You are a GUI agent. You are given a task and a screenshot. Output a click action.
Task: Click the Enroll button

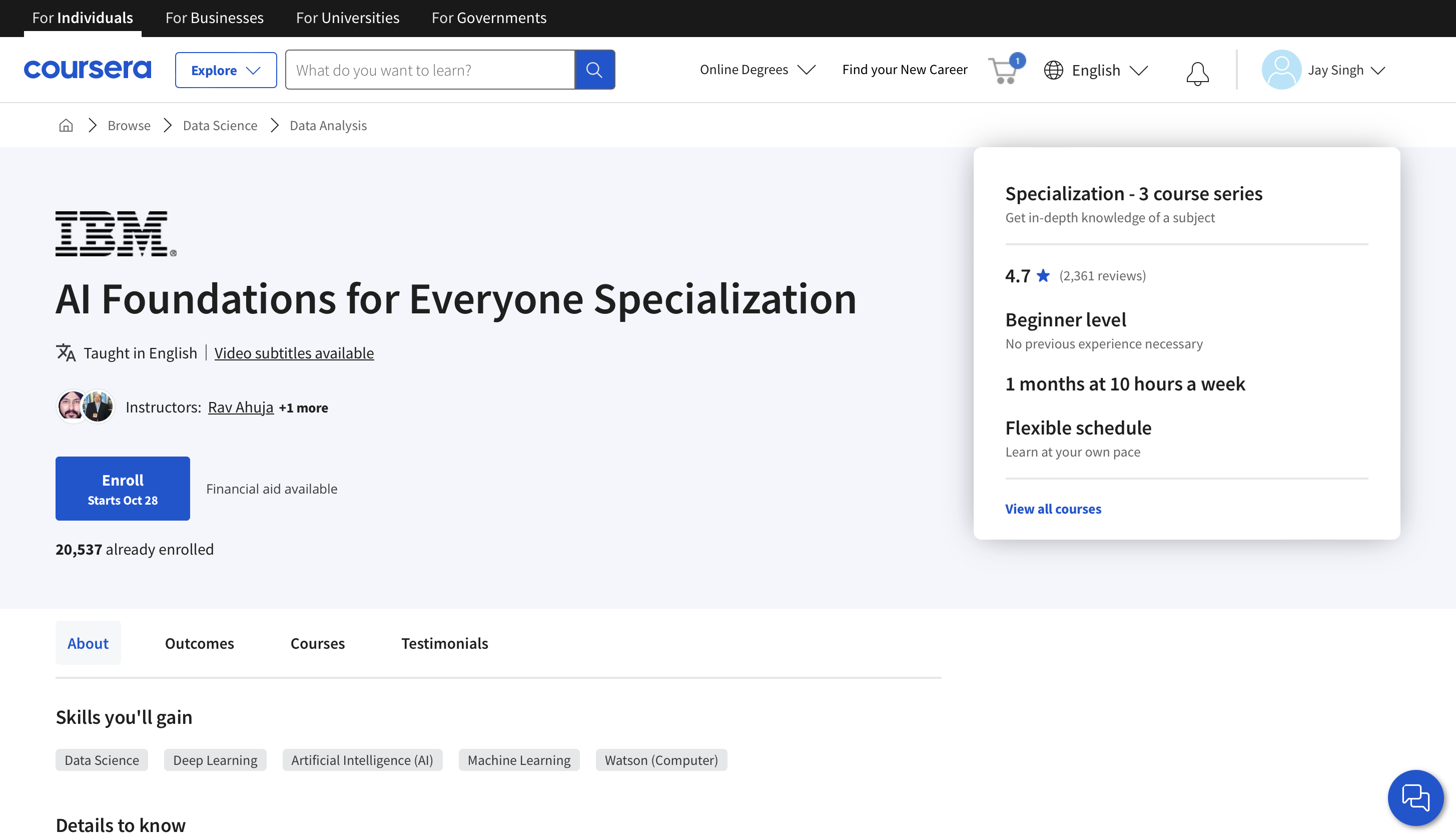(x=123, y=488)
